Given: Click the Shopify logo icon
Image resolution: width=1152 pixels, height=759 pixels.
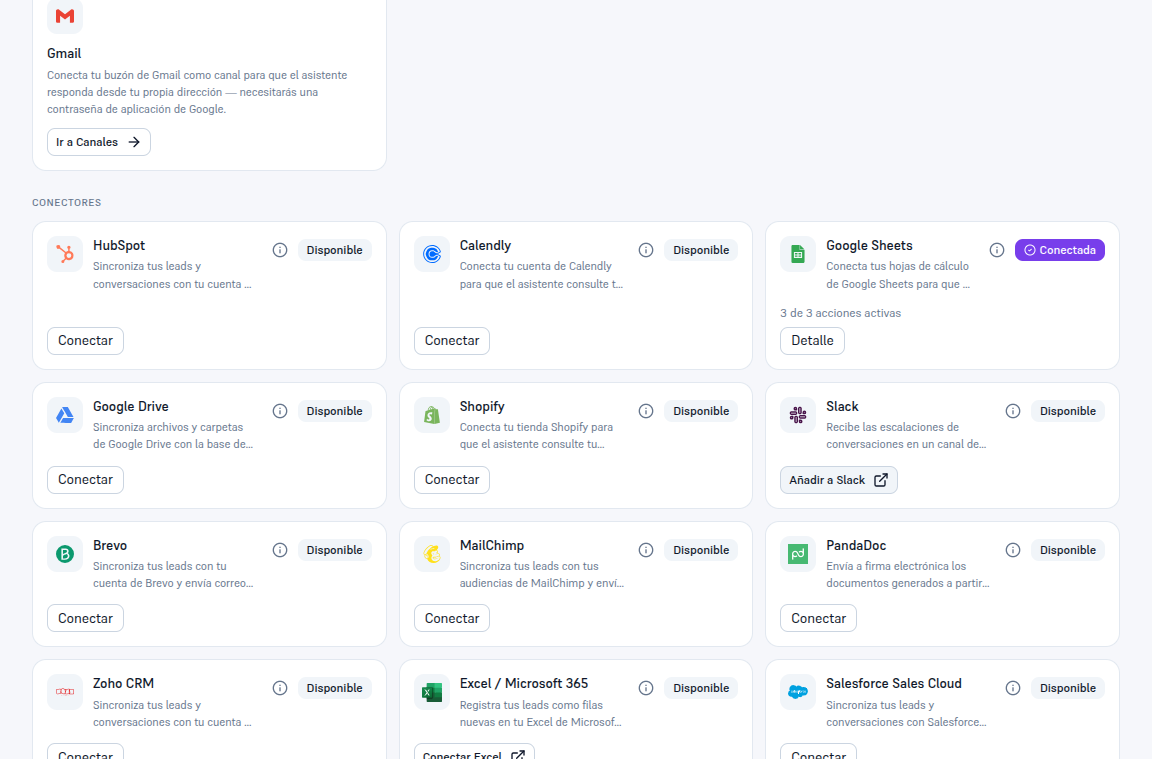Looking at the screenshot, I should click(x=431, y=415).
